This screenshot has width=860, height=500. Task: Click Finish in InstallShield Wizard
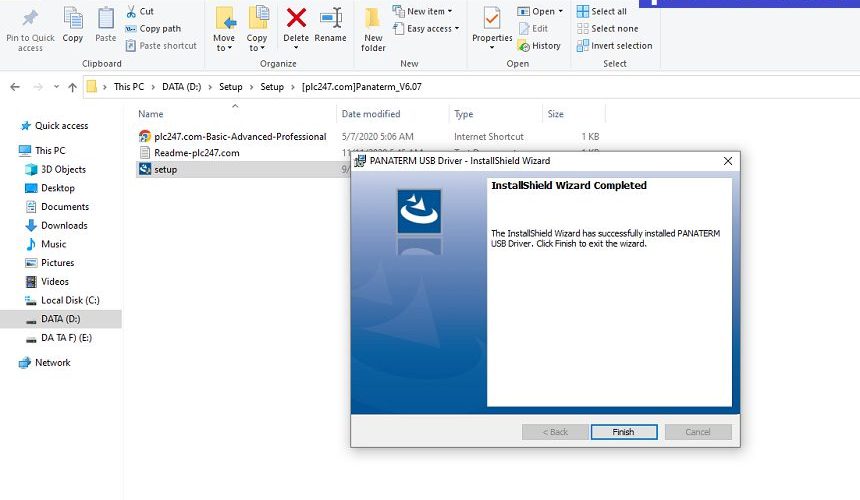[x=624, y=432]
